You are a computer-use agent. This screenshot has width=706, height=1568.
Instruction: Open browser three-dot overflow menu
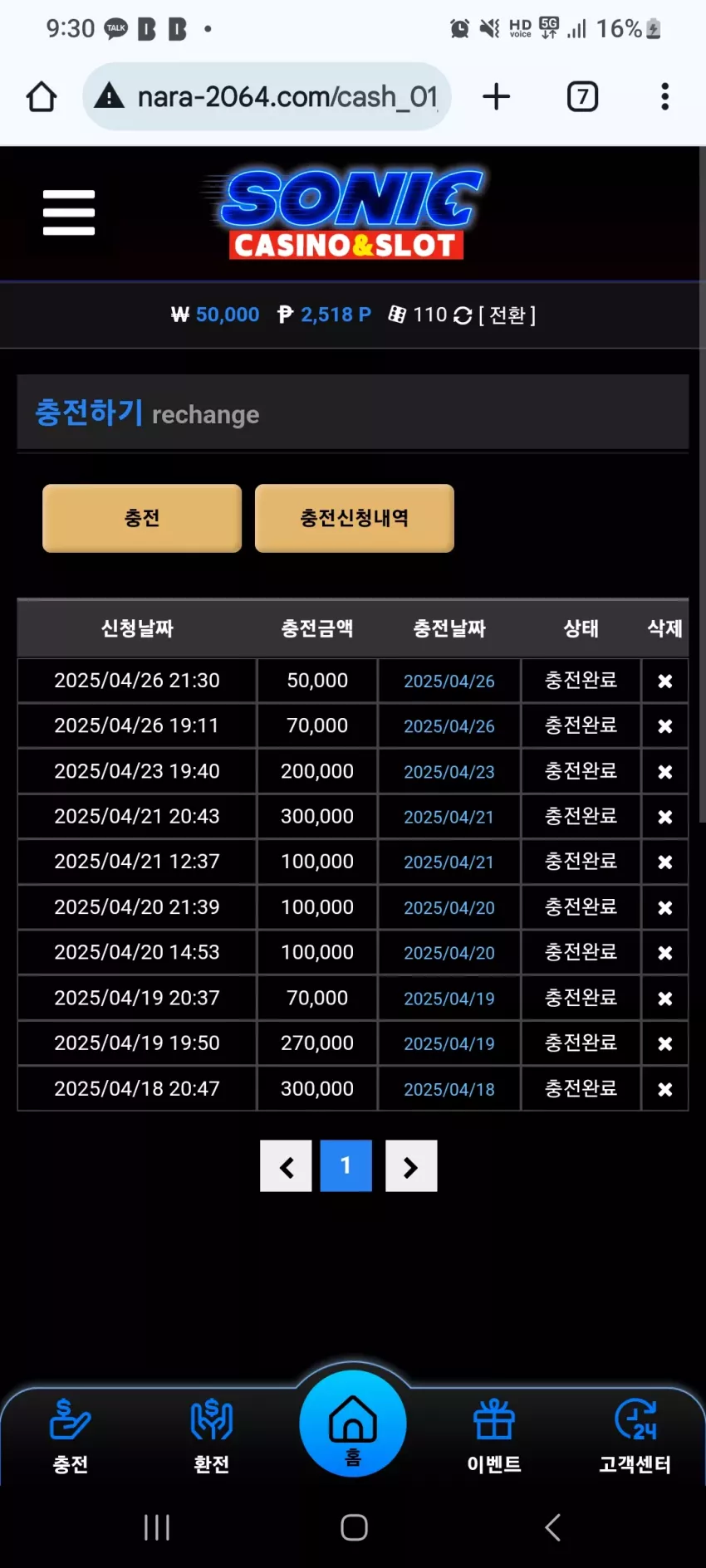[664, 96]
